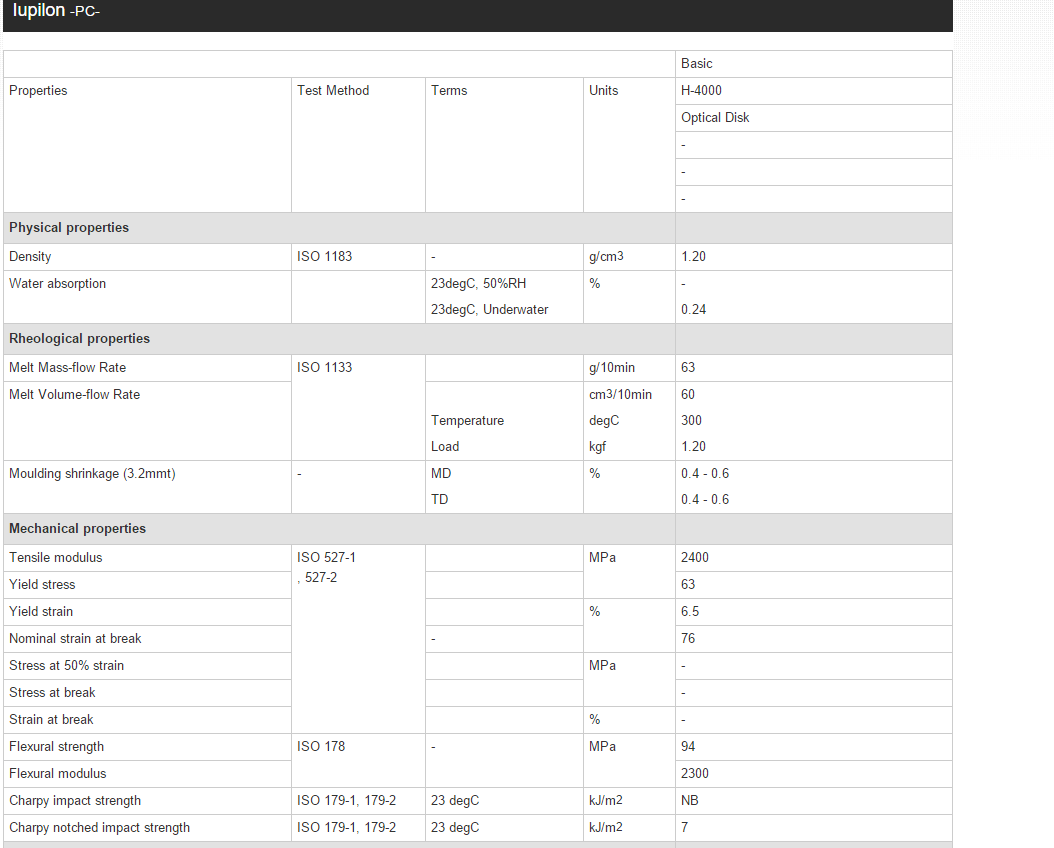Select the ISO 527-1 test method text

(x=327, y=558)
